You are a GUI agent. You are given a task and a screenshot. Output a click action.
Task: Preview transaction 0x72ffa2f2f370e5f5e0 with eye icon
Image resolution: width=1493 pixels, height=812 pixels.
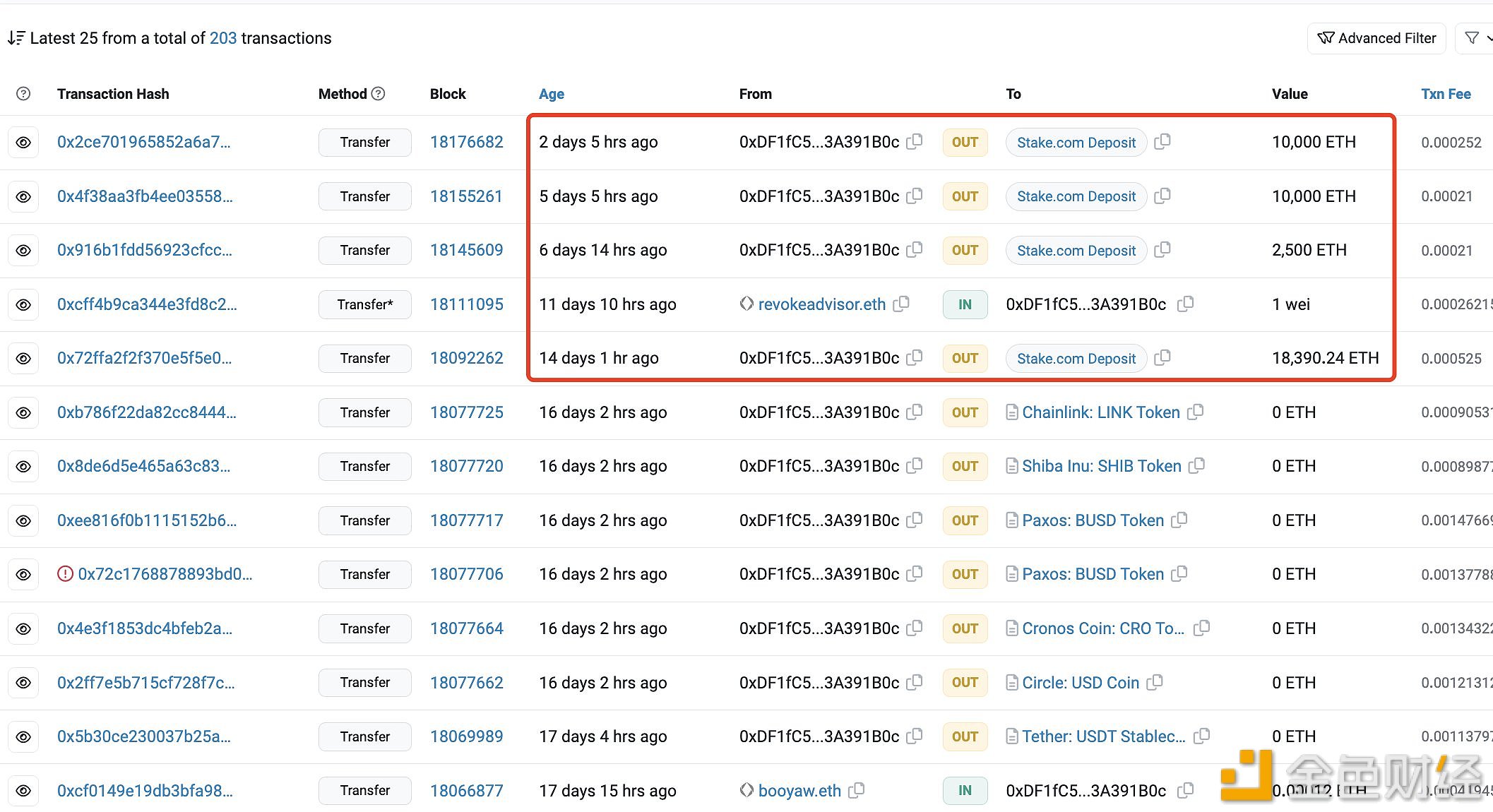point(23,359)
